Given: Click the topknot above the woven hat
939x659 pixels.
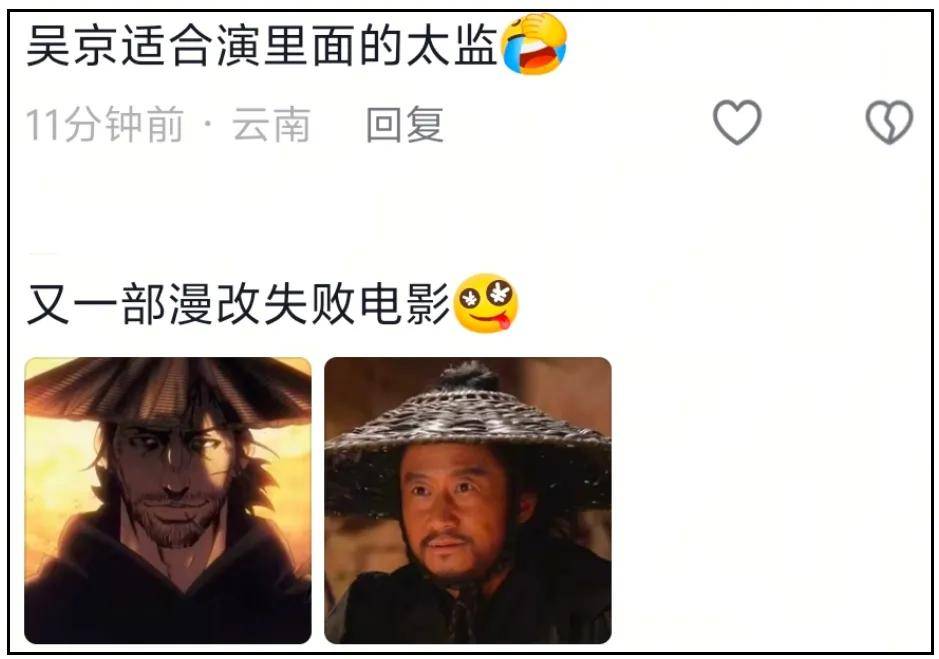Looking at the screenshot, I should [470, 376].
